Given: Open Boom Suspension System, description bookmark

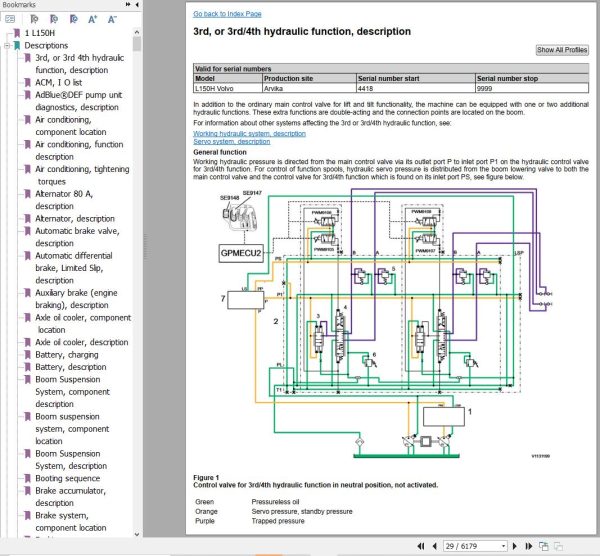Looking at the screenshot, I should click(x=71, y=460).
